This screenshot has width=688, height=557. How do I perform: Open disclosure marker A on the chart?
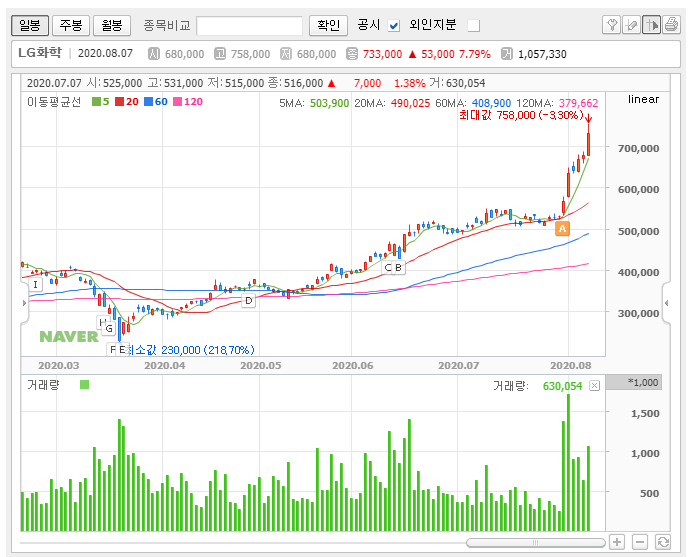pos(562,229)
